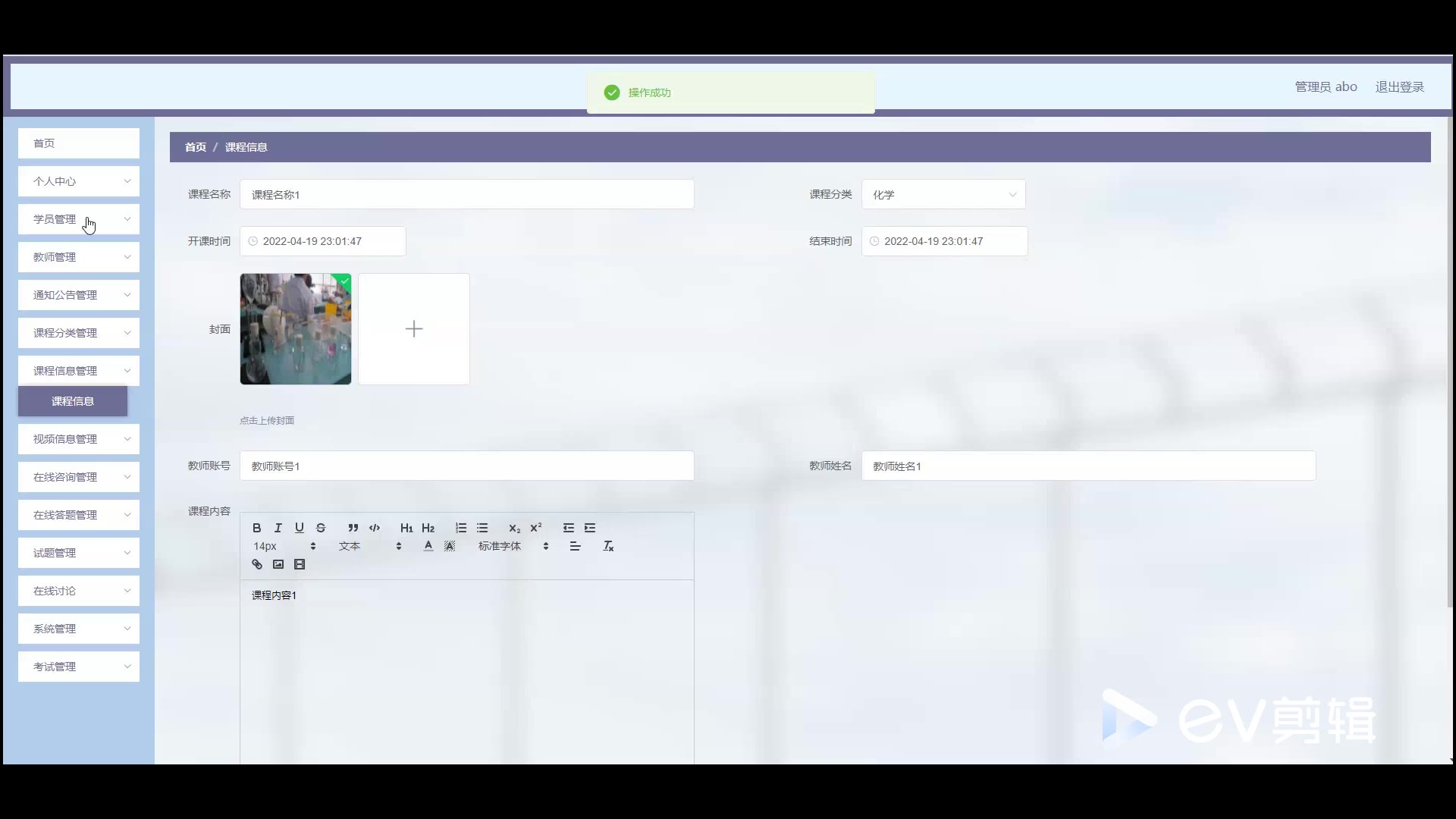Image resolution: width=1456 pixels, height=819 pixels.
Task: Click the 退出登录 logout link
Action: point(1399,87)
